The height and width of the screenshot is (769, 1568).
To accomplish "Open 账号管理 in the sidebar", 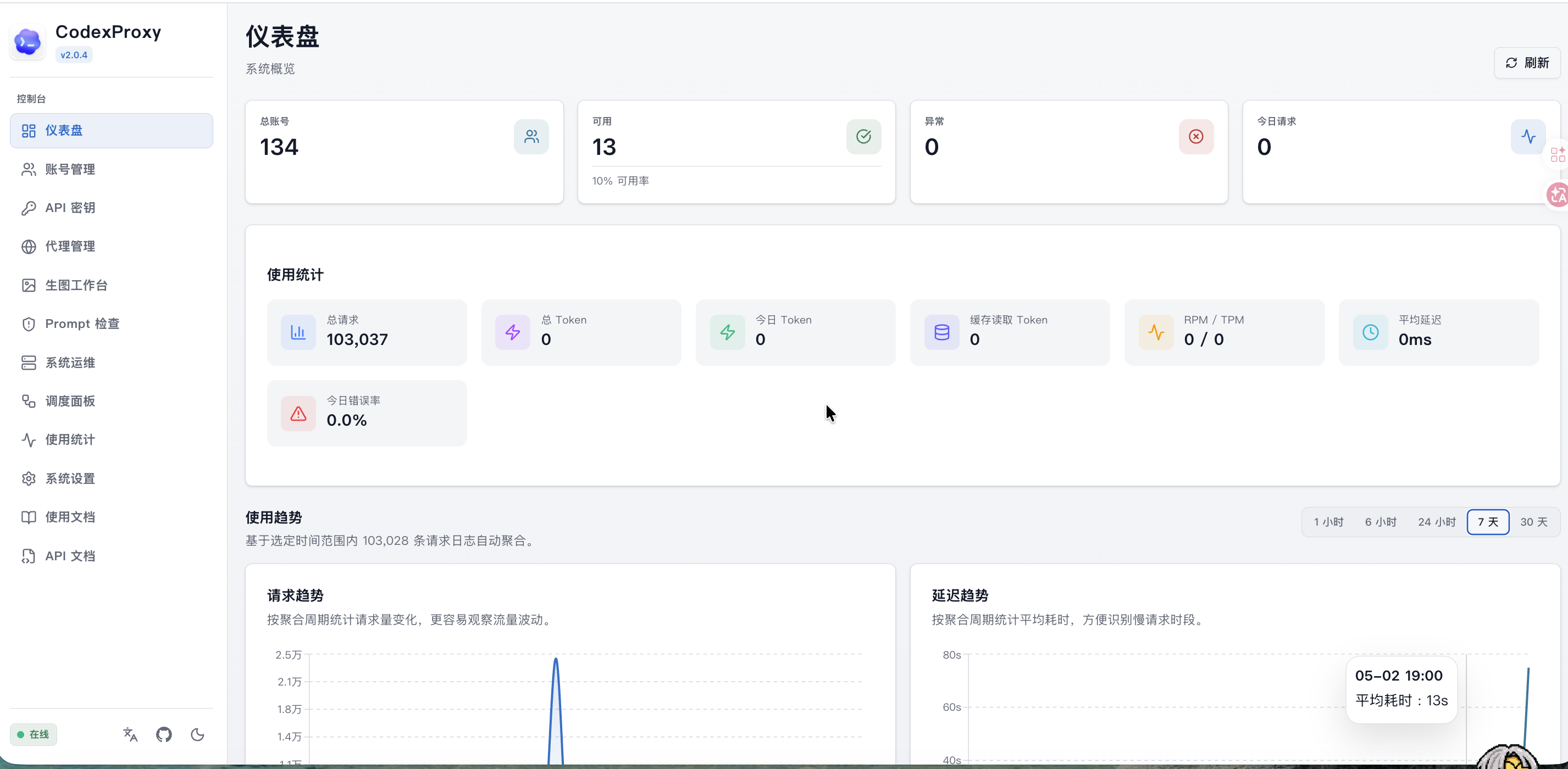I will coord(112,169).
